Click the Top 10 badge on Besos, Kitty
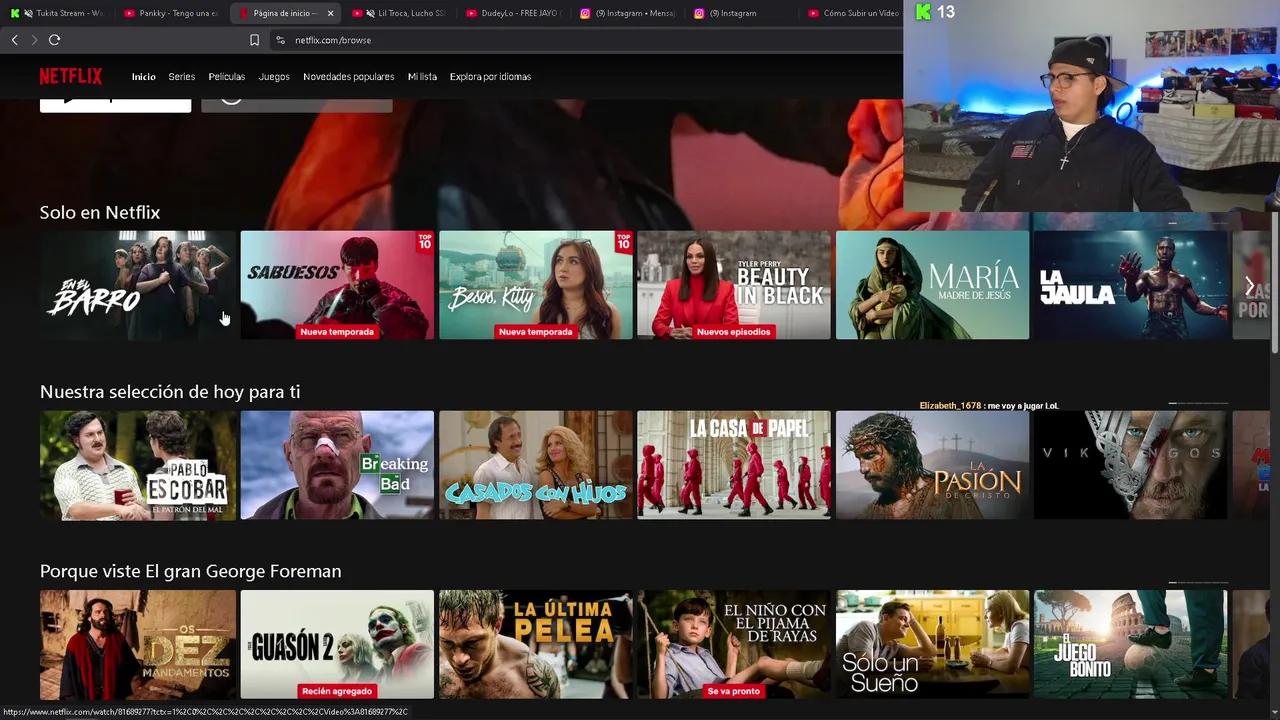 [x=623, y=241]
